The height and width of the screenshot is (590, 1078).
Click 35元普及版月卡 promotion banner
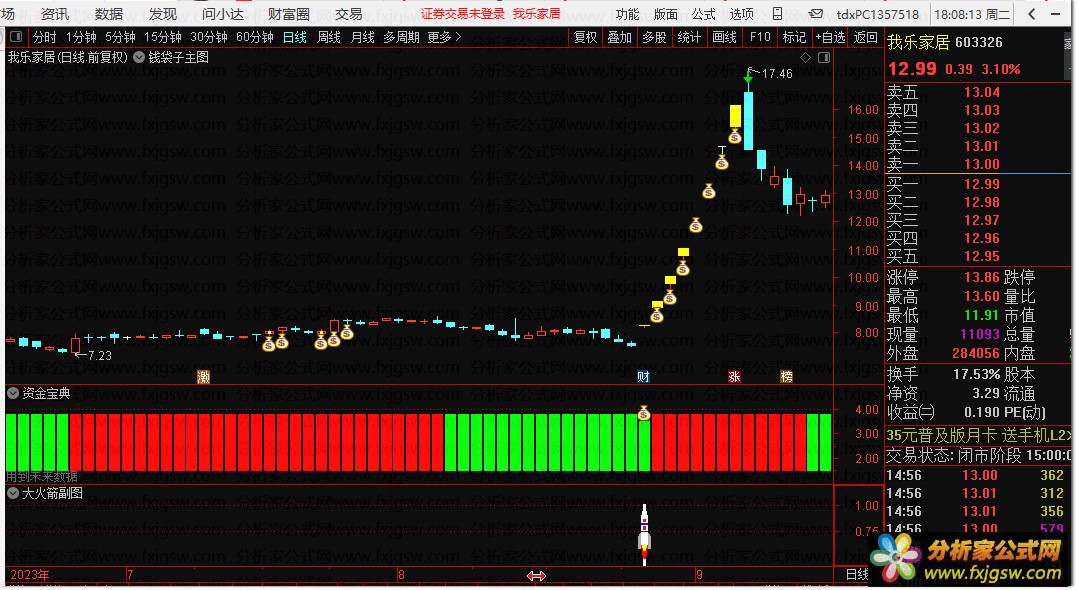(978, 435)
